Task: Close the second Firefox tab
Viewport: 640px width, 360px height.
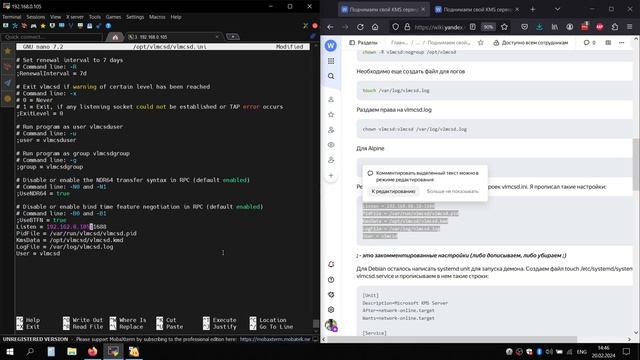Action: point(517,9)
